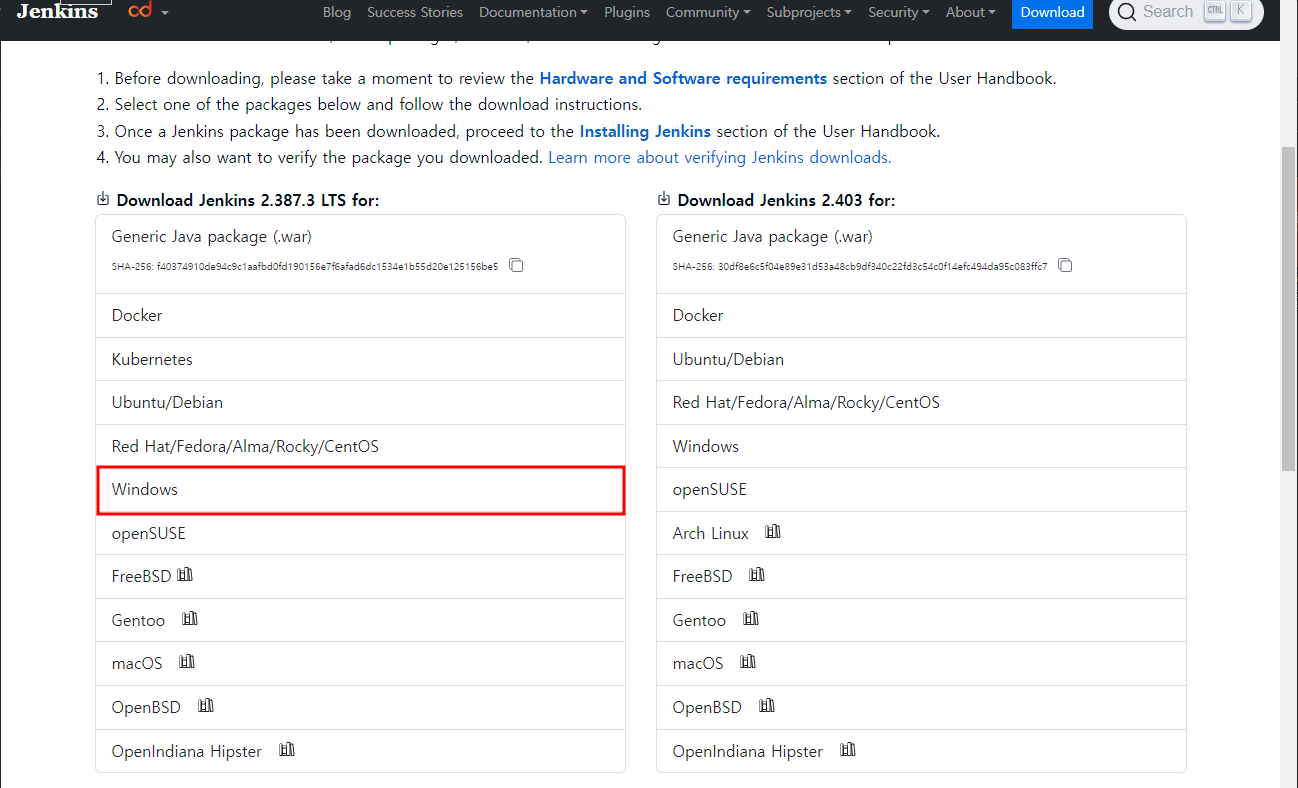Click the LTS SHA-256 hash text
This screenshot has height=788, width=1298.
pyautogui.click(x=305, y=267)
